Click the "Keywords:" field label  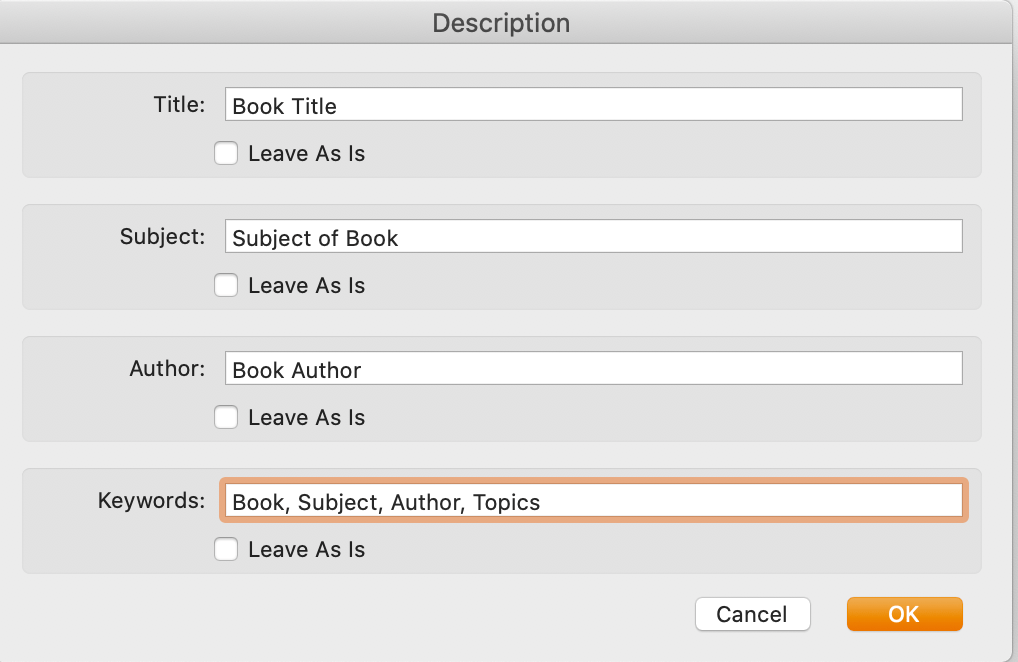point(151,501)
